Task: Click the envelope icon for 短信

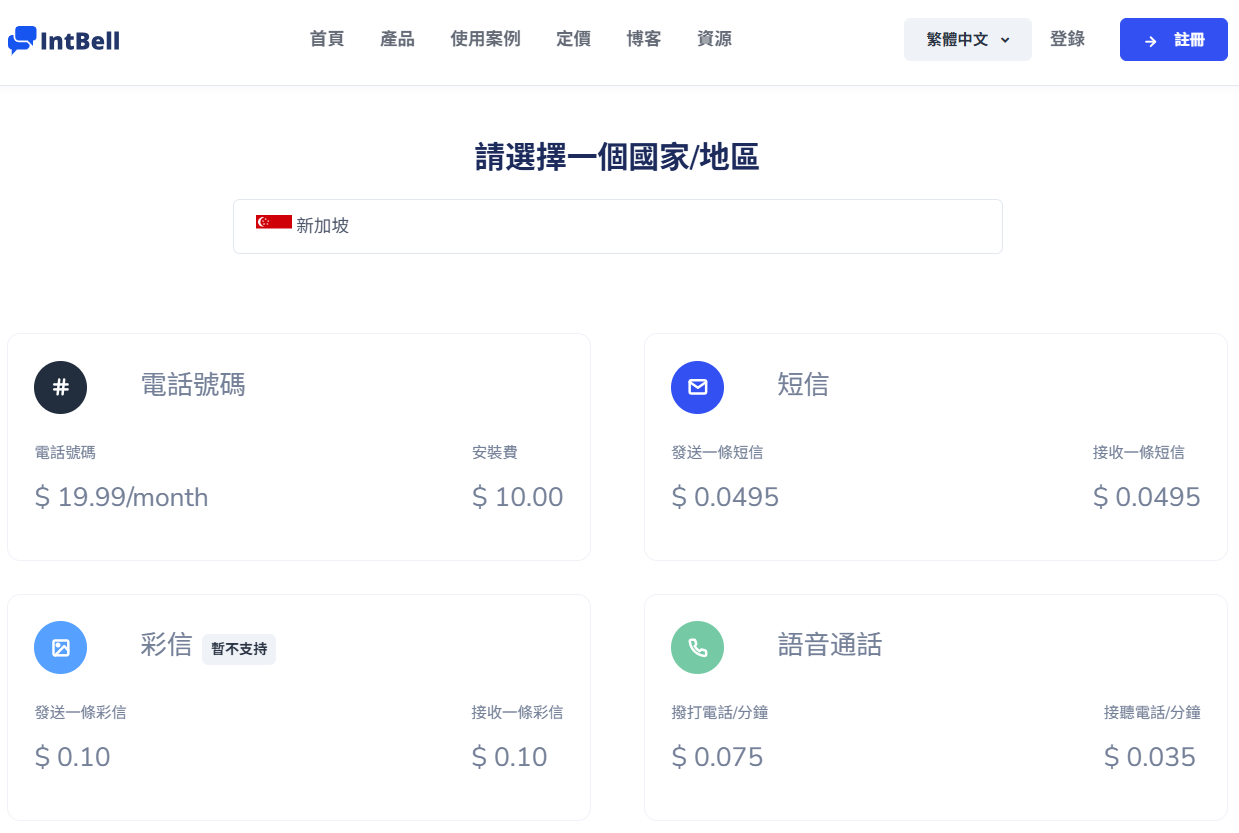Action: [697, 387]
